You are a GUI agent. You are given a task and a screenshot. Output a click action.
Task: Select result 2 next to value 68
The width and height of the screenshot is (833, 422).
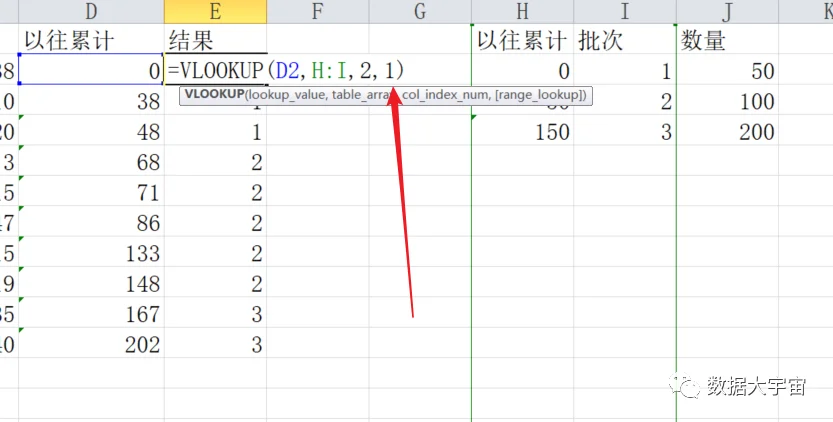tap(215, 161)
